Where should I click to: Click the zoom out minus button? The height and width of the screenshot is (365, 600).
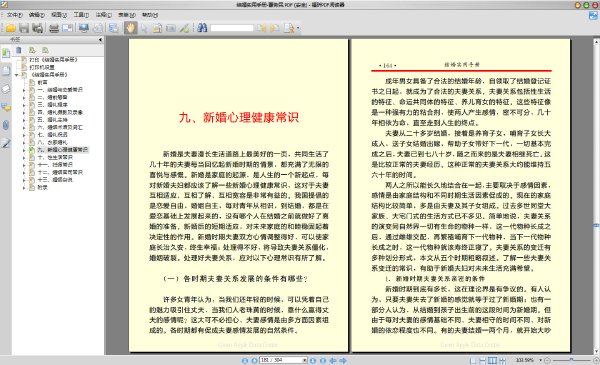[547, 360]
